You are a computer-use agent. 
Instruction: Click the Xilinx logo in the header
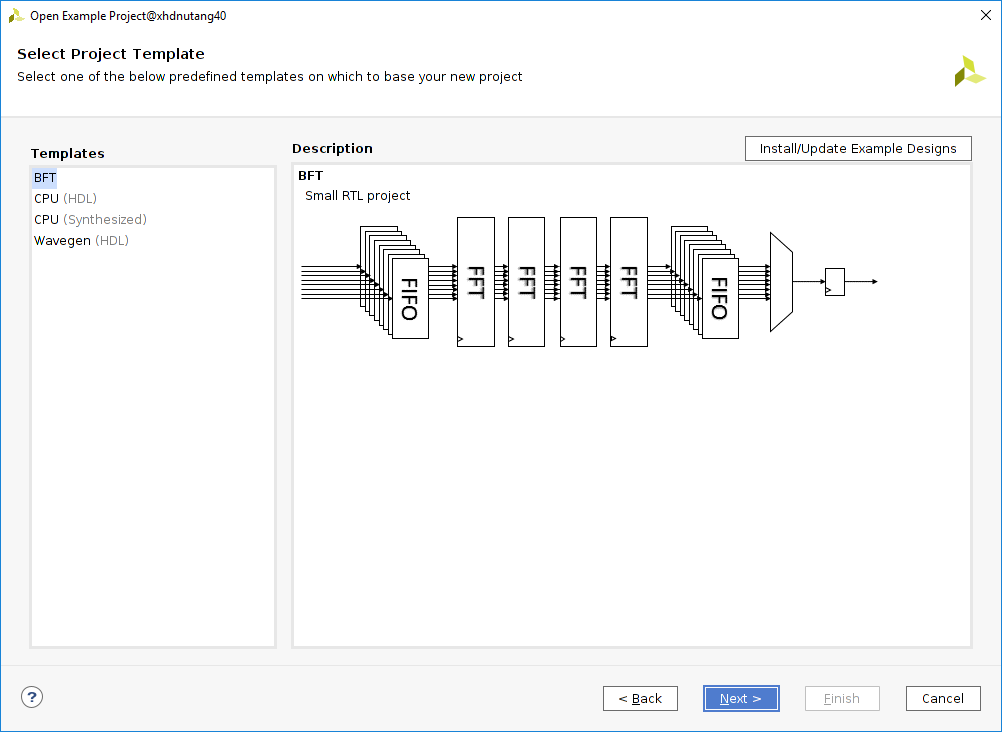tap(969, 71)
